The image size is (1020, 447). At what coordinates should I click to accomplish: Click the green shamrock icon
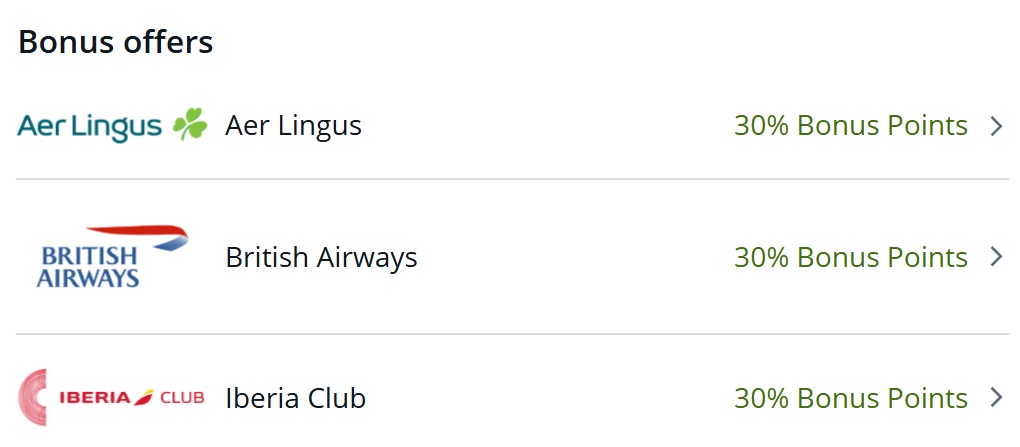pyautogui.click(x=189, y=125)
